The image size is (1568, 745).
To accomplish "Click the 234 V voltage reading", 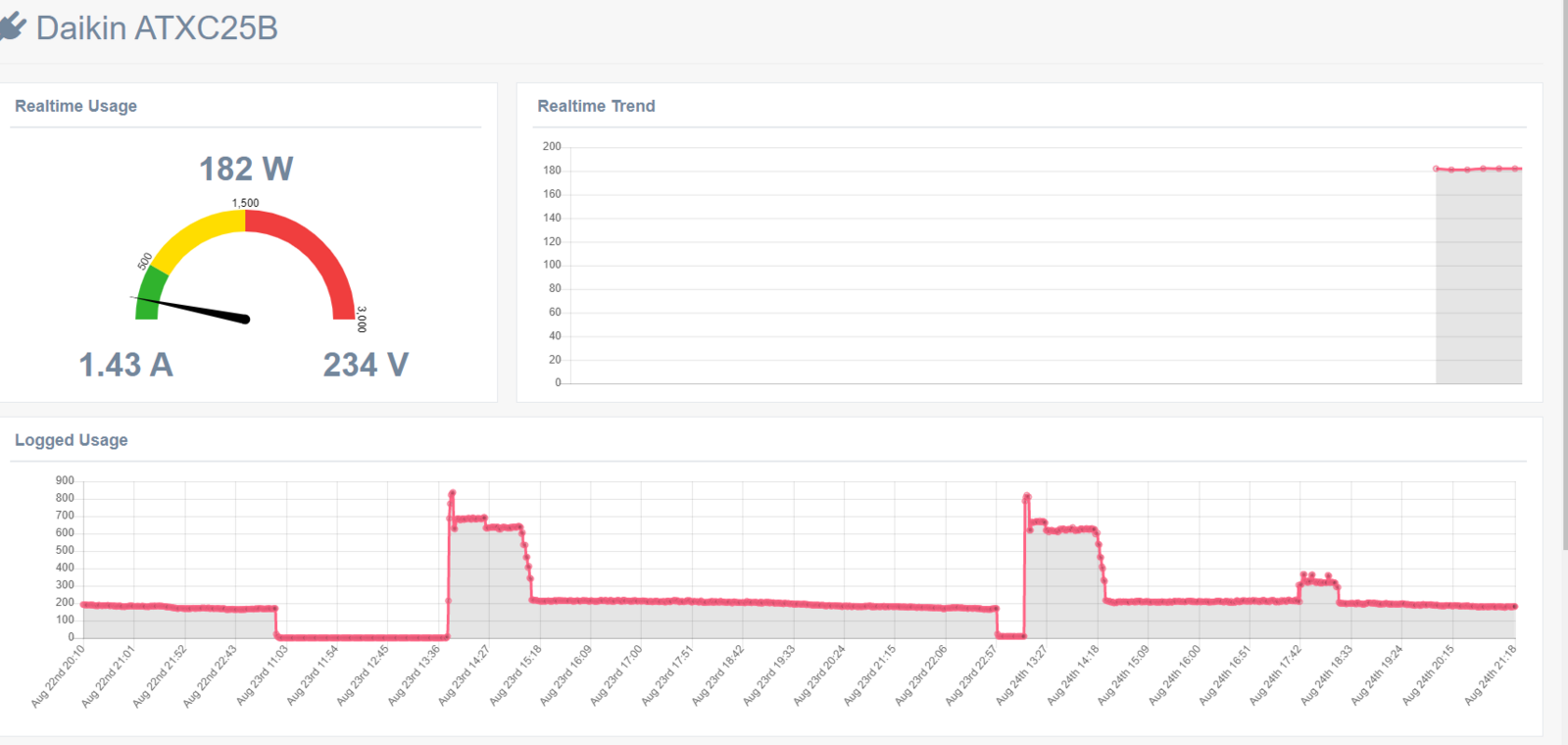I will [x=366, y=365].
